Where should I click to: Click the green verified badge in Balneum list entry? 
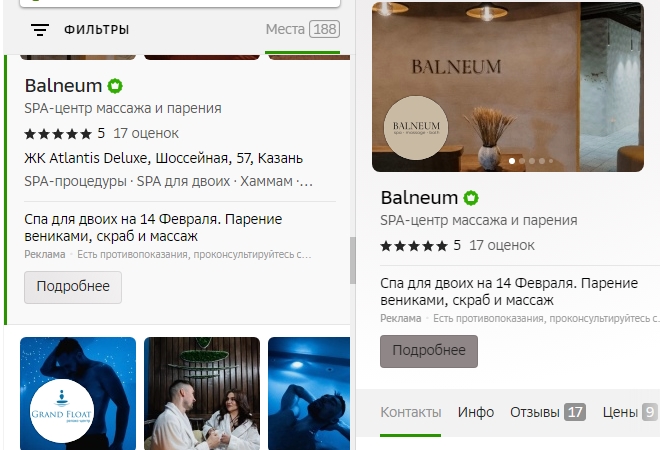click(115, 86)
